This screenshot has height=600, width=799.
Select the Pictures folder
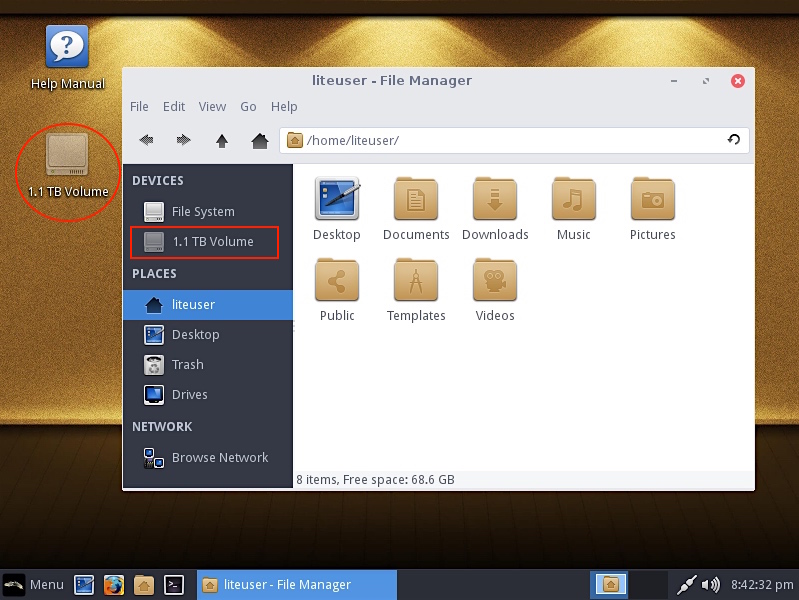653,201
